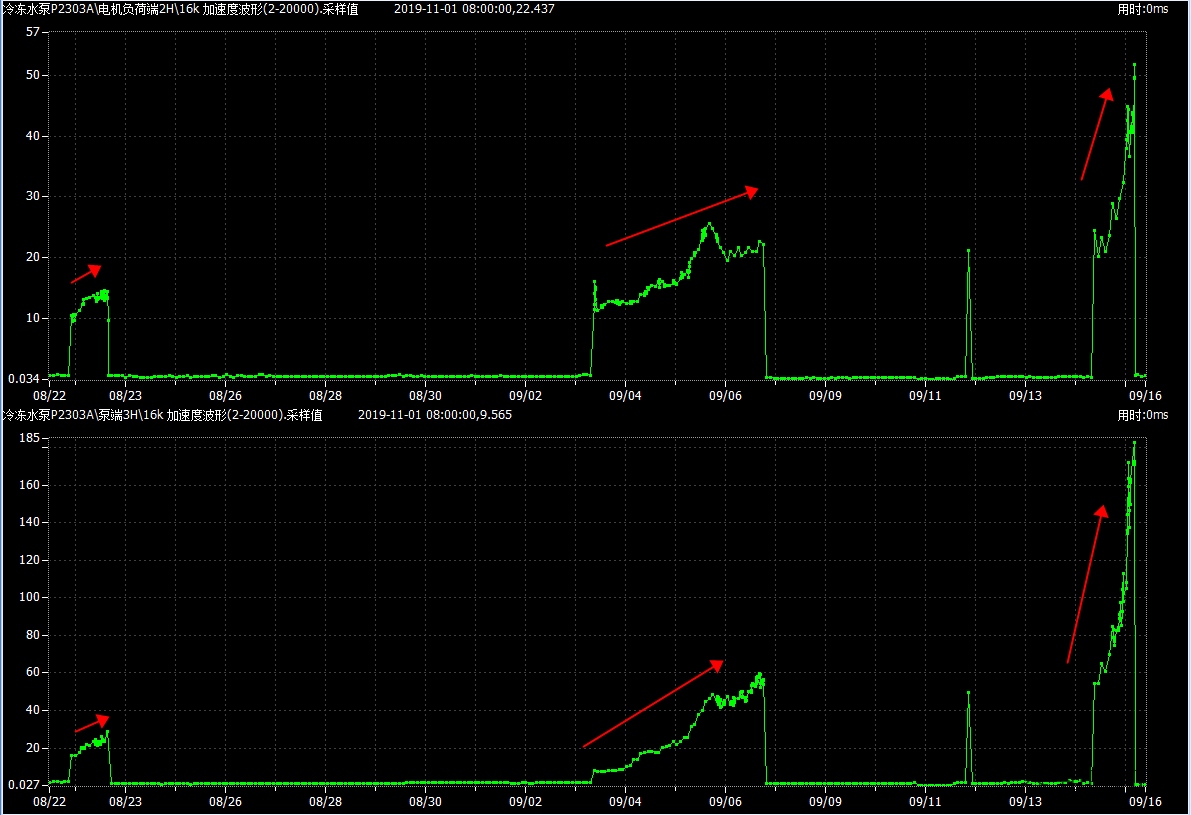Click the 09/04 date label on 电机负荷端 chart
This screenshot has width=1191, height=815.
coord(625,396)
